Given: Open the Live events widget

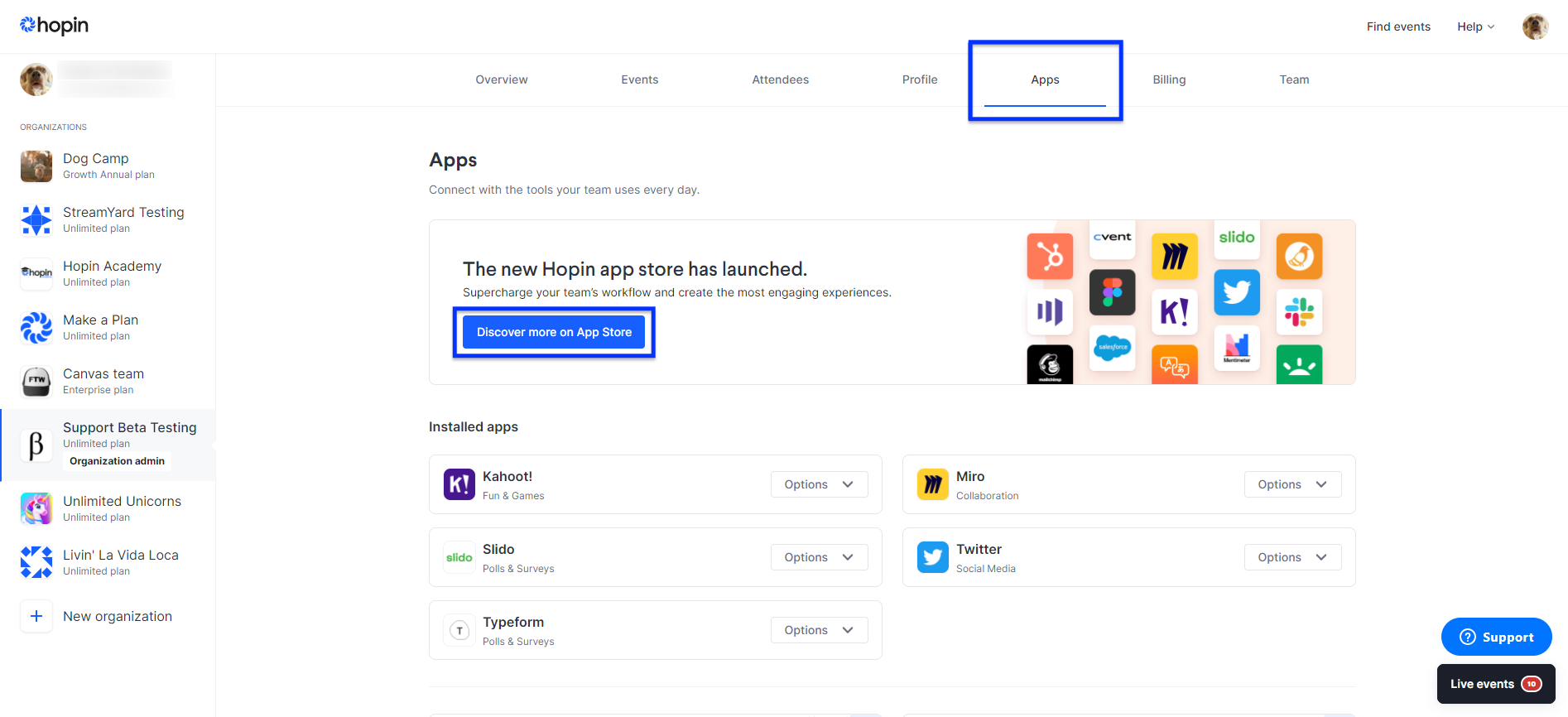Looking at the screenshot, I should pos(1496,684).
